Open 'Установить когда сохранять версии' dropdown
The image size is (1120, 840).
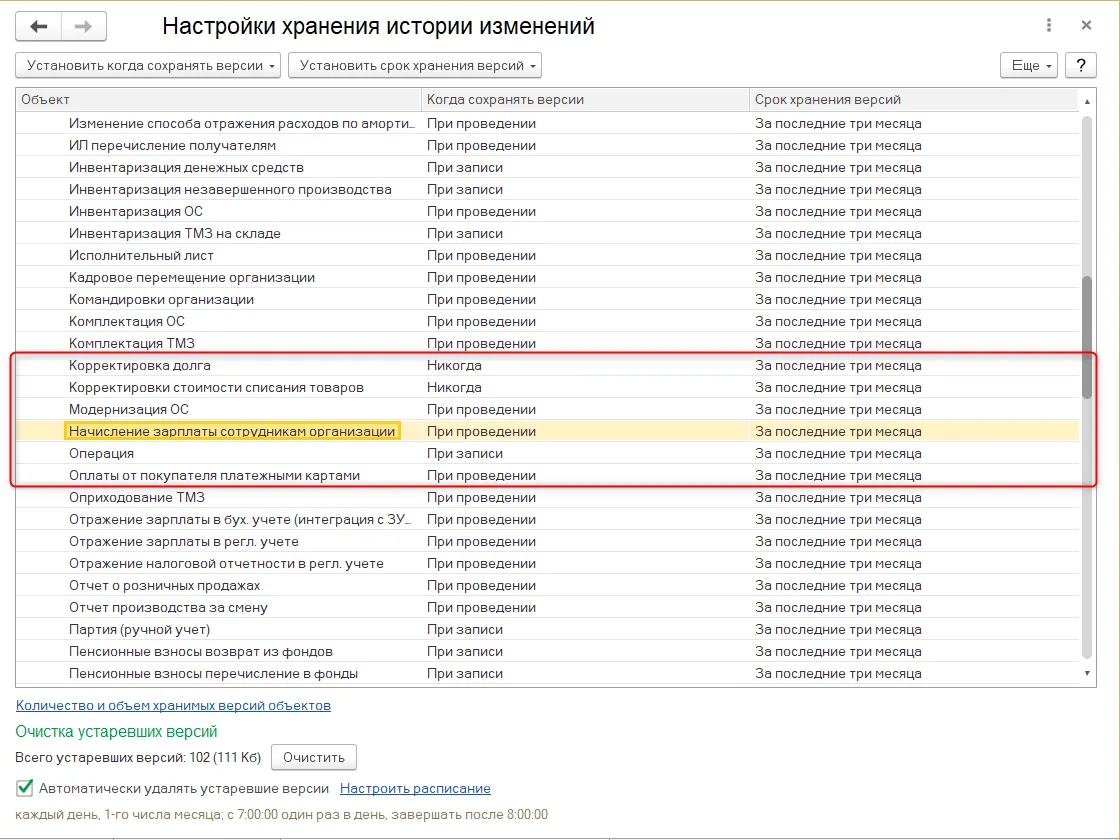(x=148, y=65)
